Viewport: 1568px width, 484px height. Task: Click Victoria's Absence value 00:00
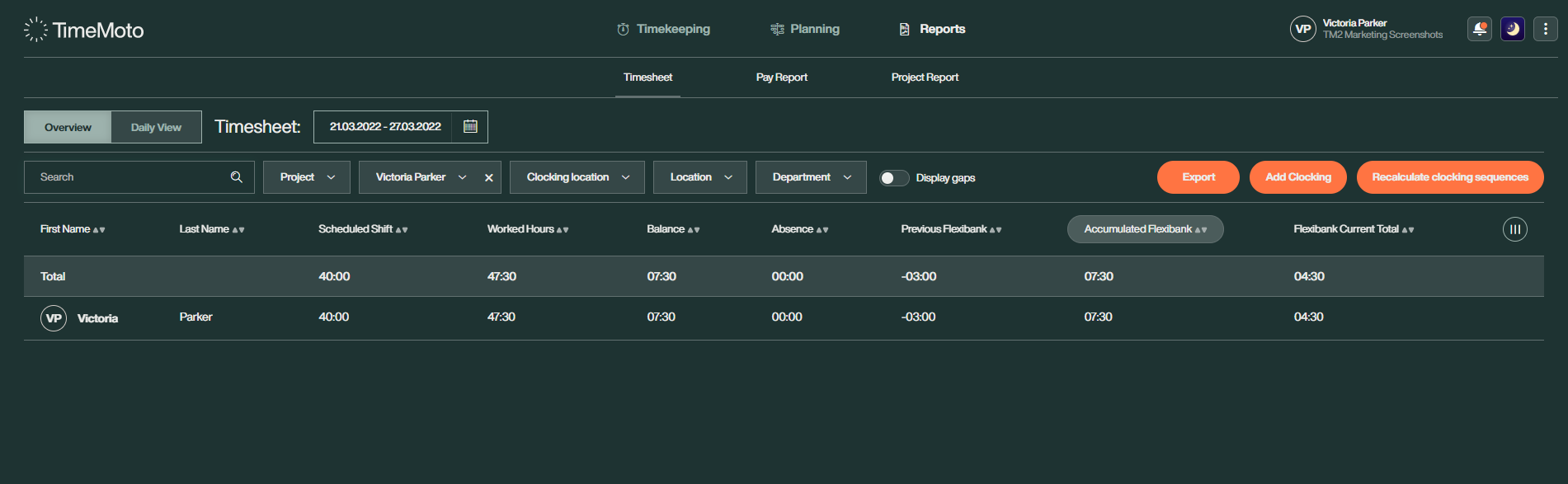(787, 317)
